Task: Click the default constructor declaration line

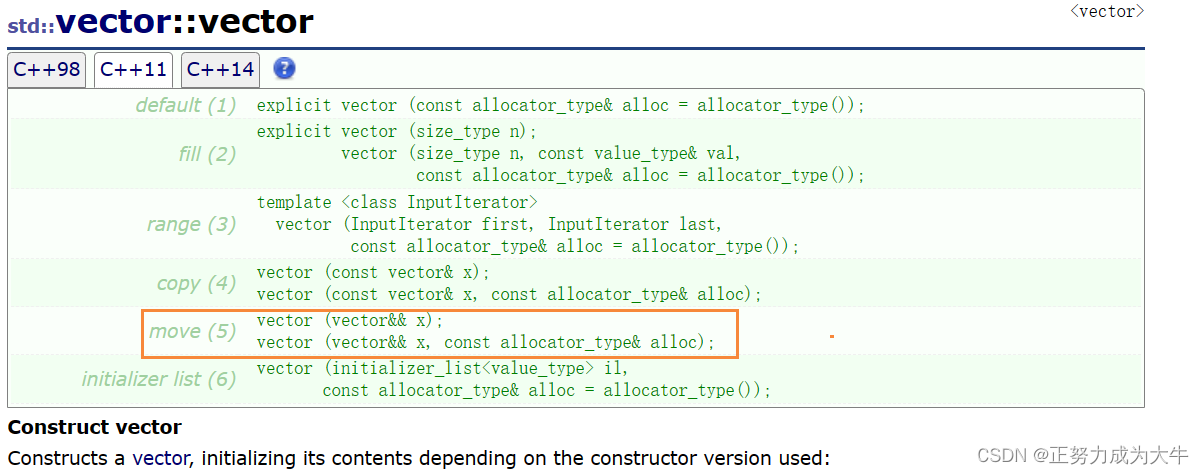Action: [561, 105]
